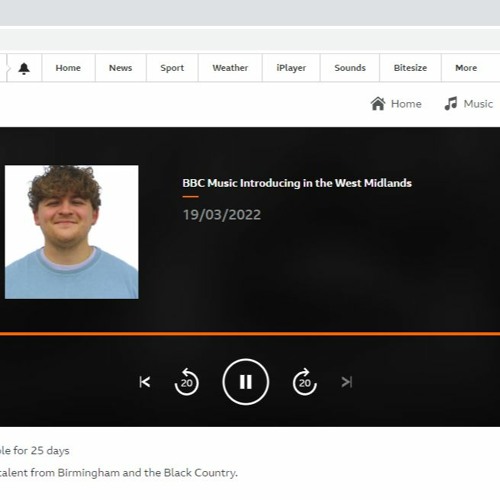The image size is (500, 500).
Task: Open the Sounds Home link text
Action: (x=406, y=104)
